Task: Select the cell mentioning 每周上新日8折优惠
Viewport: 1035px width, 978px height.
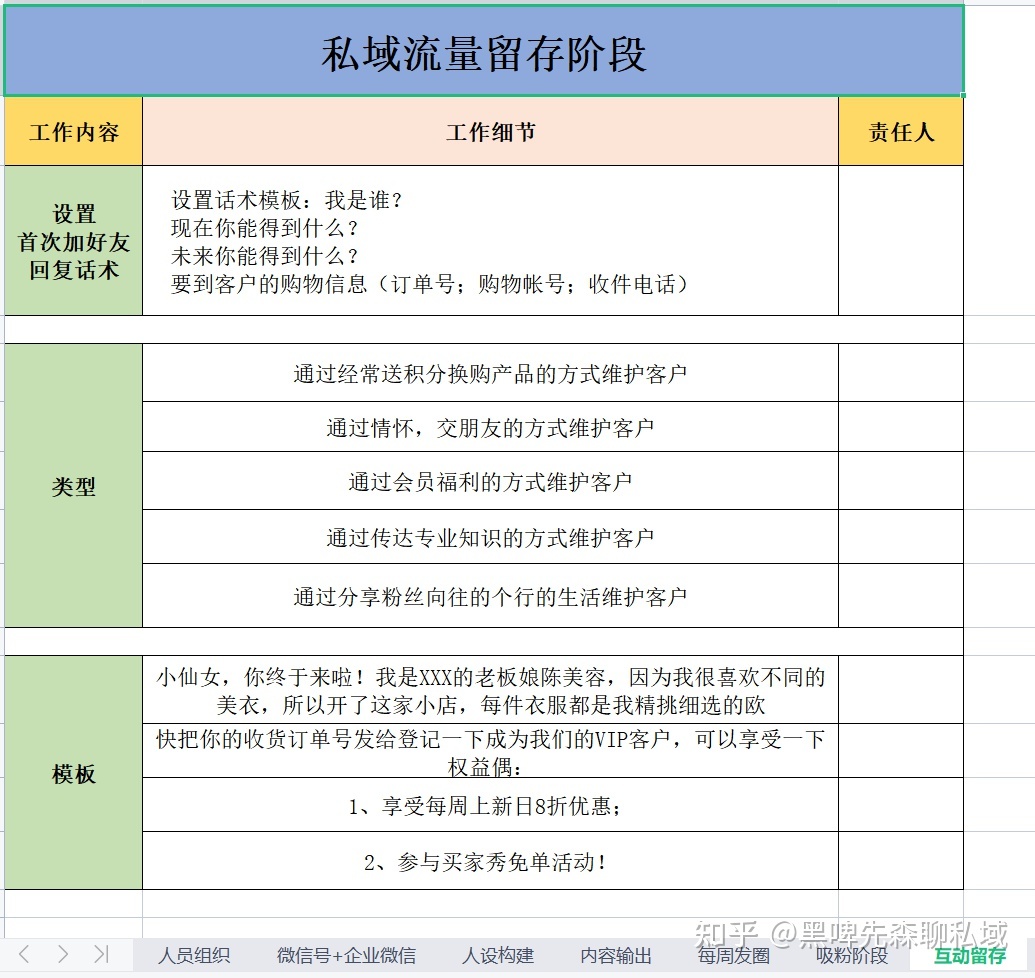Action: (490, 805)
